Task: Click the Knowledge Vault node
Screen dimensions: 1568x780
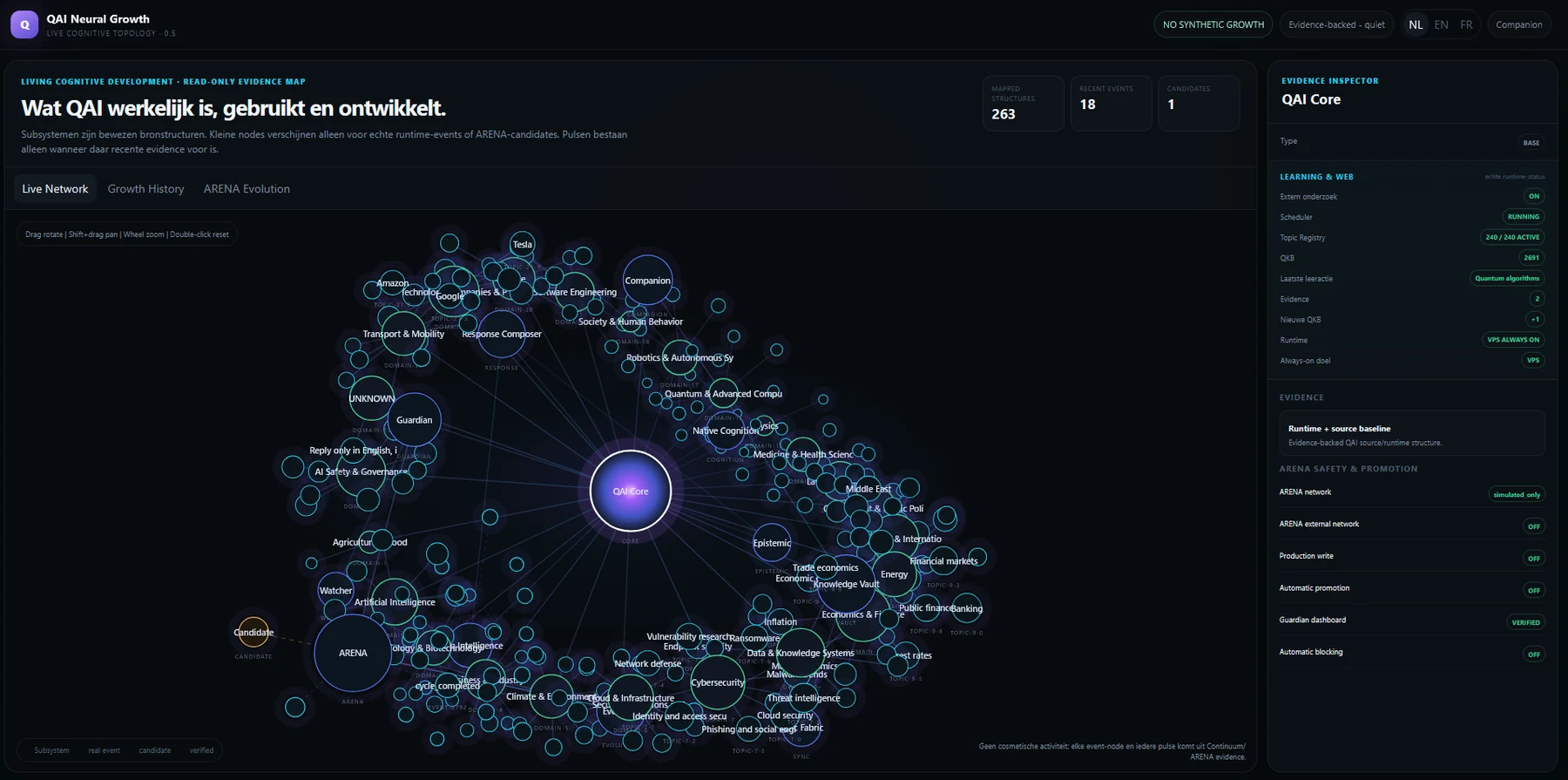Action: (x=846, y=584)
